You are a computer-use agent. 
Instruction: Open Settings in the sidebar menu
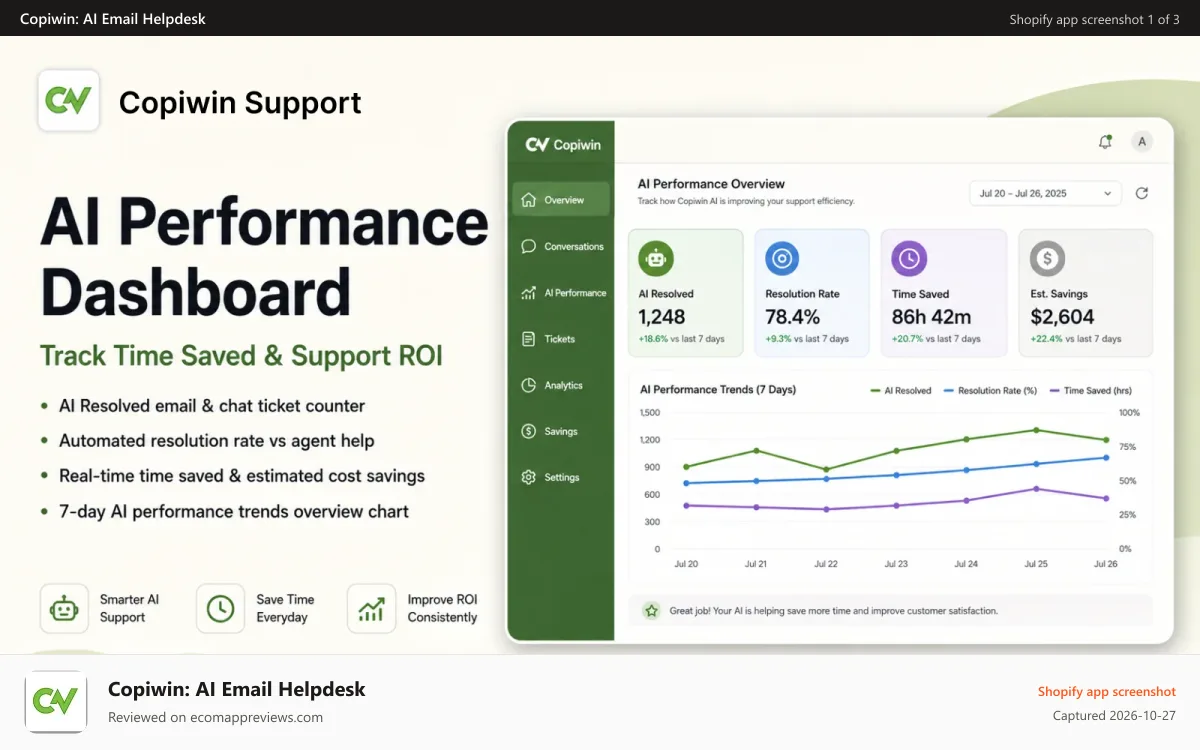click(x=561, y=477)
